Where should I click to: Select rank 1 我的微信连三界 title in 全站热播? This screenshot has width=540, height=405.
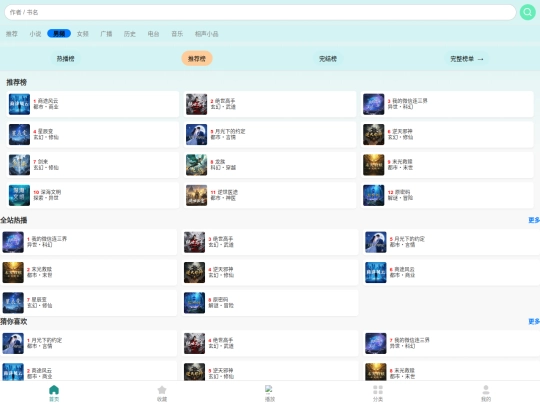coord(49,239)
